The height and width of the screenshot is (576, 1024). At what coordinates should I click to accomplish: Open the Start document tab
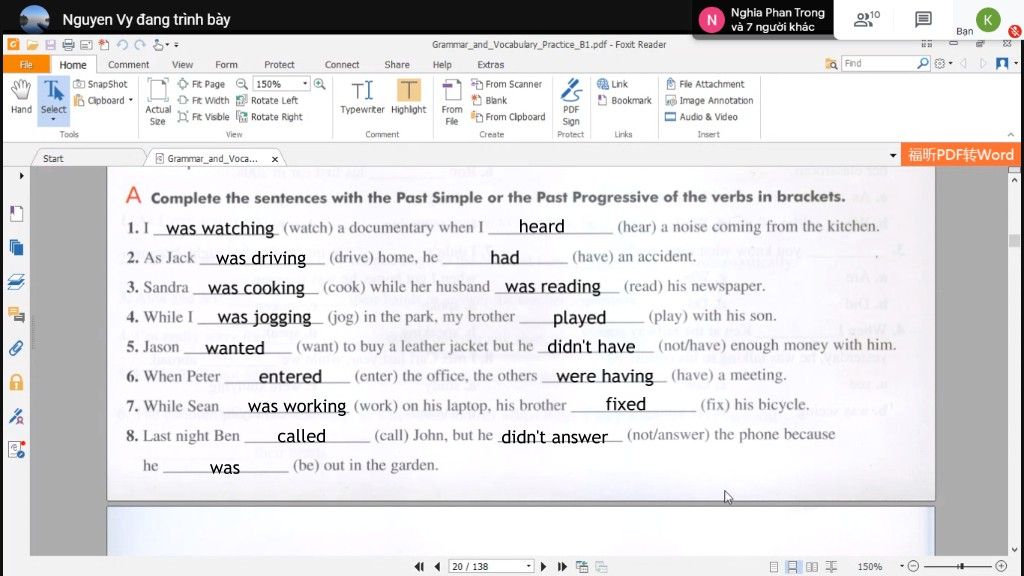[54, 159]
